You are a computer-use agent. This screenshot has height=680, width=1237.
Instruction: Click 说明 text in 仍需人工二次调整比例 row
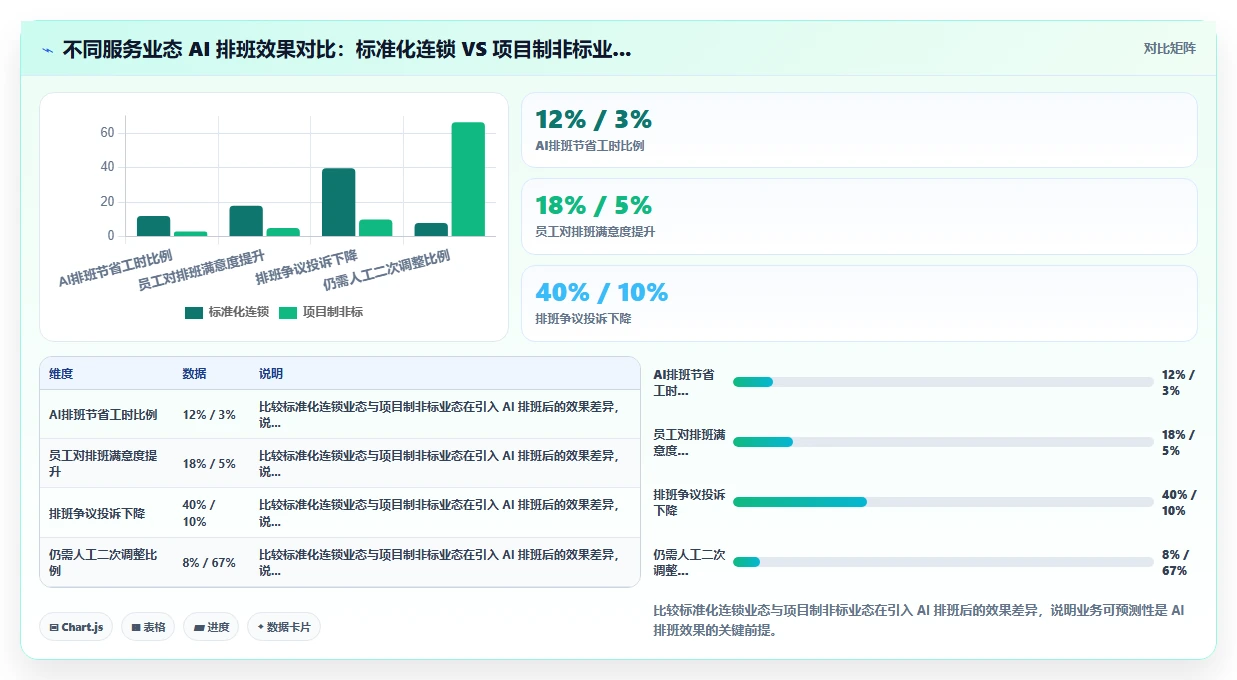tap(439, 563)
